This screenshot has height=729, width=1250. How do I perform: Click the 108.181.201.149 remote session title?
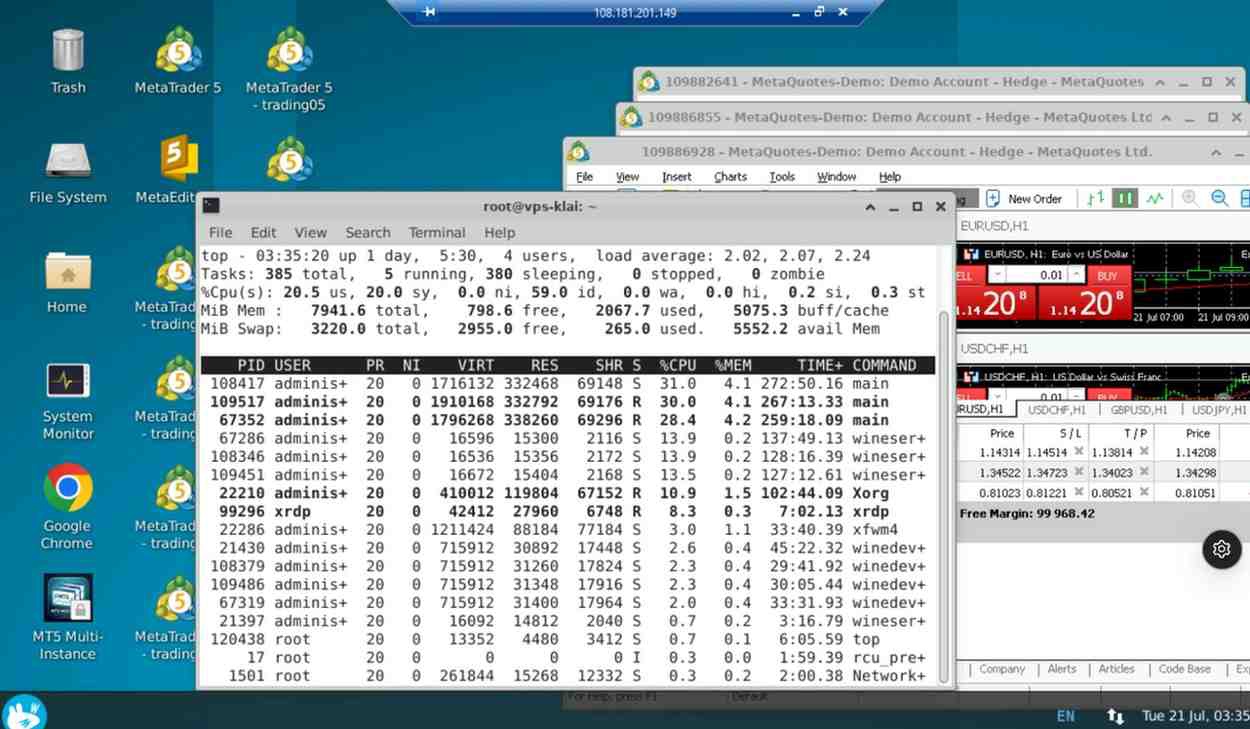[635, 12]
